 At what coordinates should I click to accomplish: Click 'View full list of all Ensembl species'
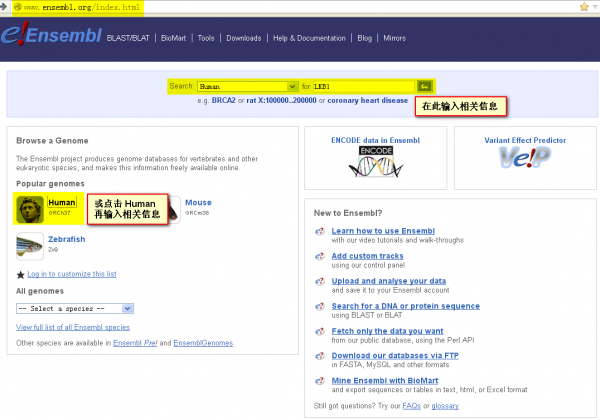pos(73,327)
